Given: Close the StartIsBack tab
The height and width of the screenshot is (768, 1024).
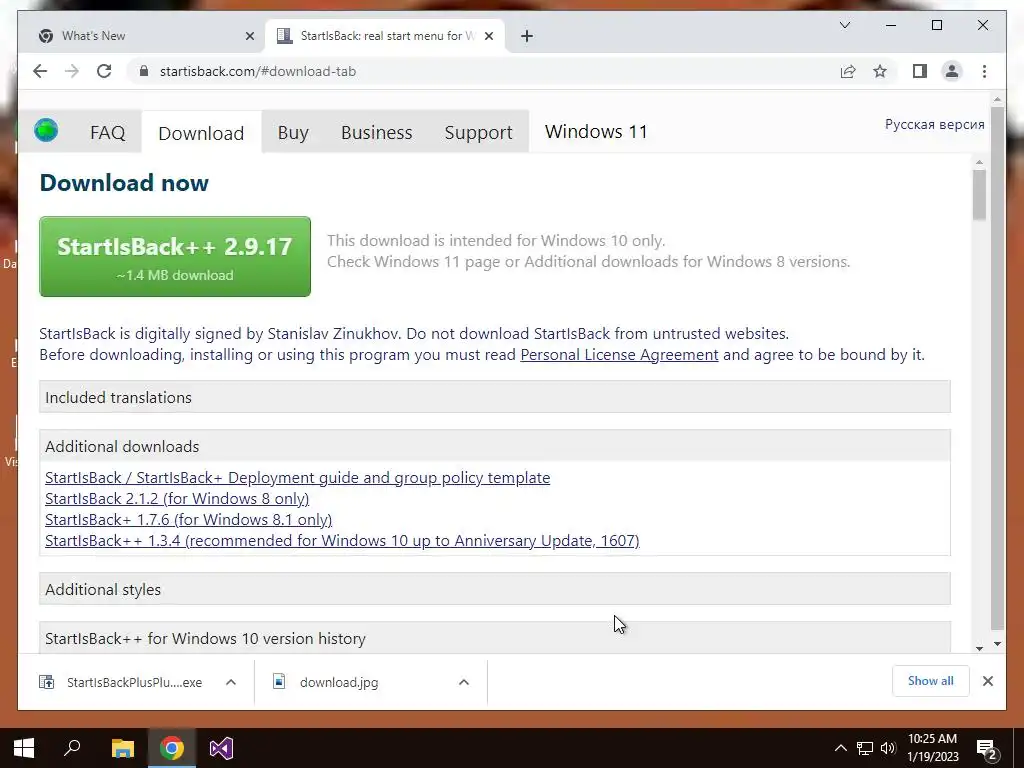Looking at the screenshot, I should (x=488, y=36).
